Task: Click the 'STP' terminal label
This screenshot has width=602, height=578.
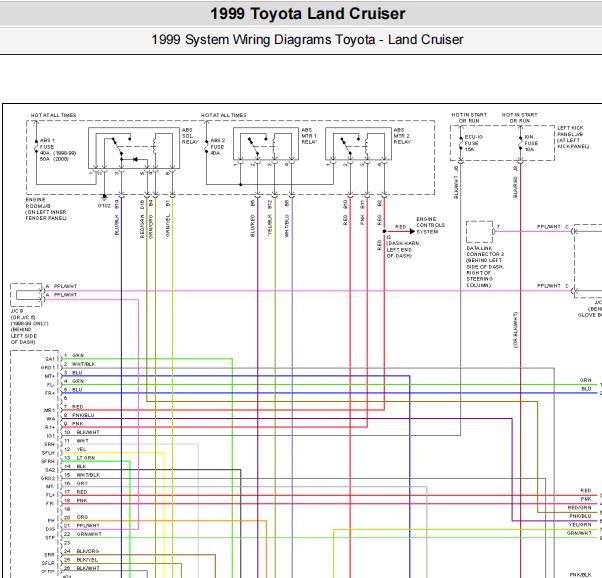Action: click(x=50, y=538)
